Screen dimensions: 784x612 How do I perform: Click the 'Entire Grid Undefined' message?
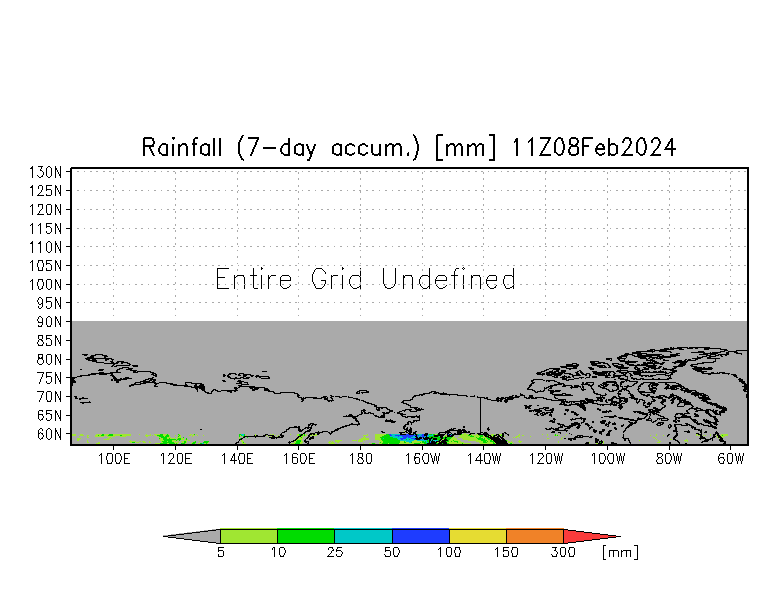365,279
